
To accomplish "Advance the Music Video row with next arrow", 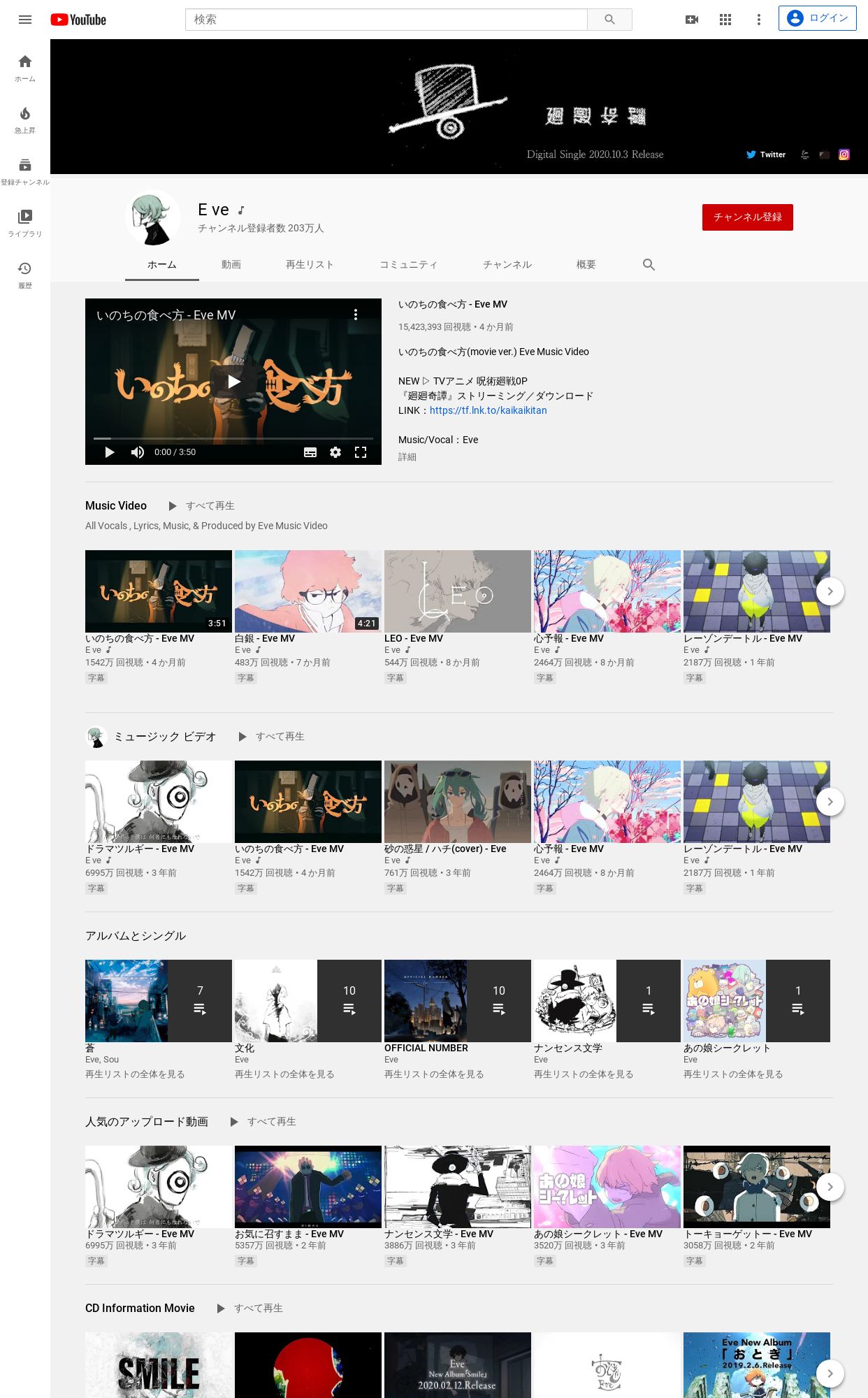I will (830, 591).
